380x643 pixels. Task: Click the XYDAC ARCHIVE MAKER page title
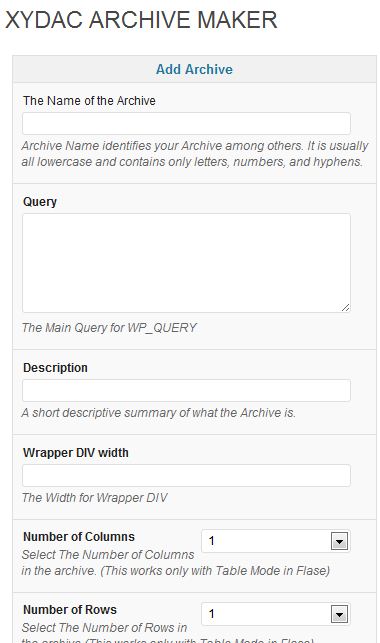[x=141, y=20]
